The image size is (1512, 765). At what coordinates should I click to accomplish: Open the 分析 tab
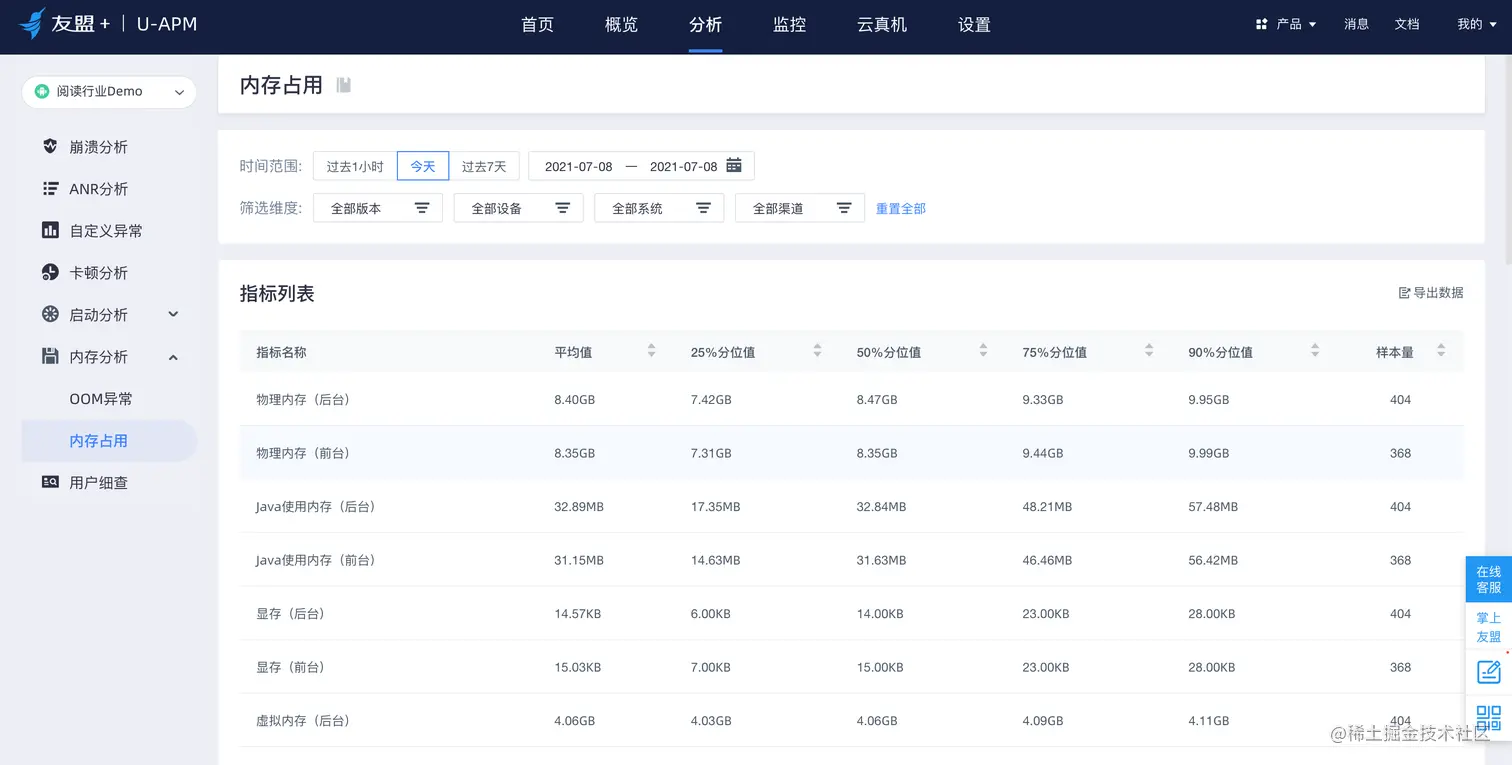[706, 25]
